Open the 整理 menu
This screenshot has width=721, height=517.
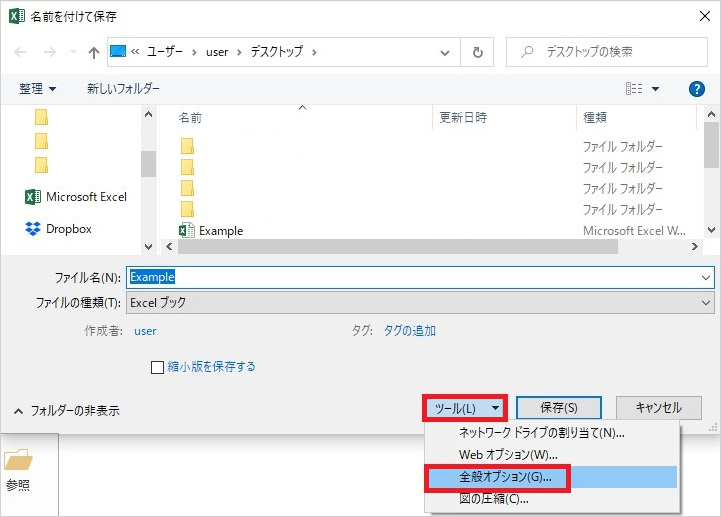coord(37,88)
